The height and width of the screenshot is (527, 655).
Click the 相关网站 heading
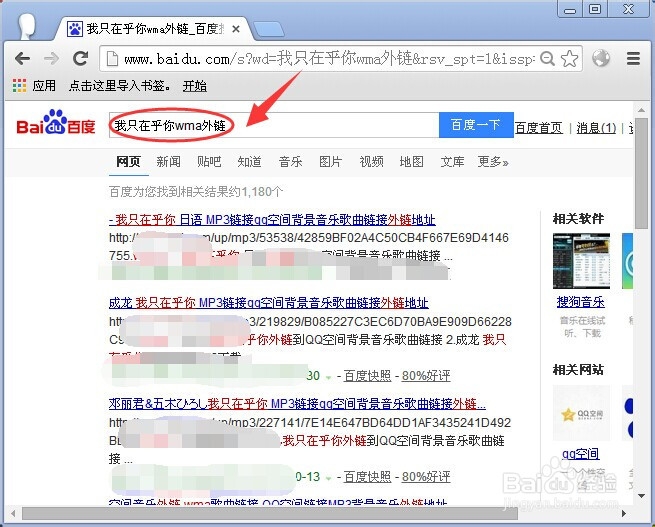tap(578, 370)
